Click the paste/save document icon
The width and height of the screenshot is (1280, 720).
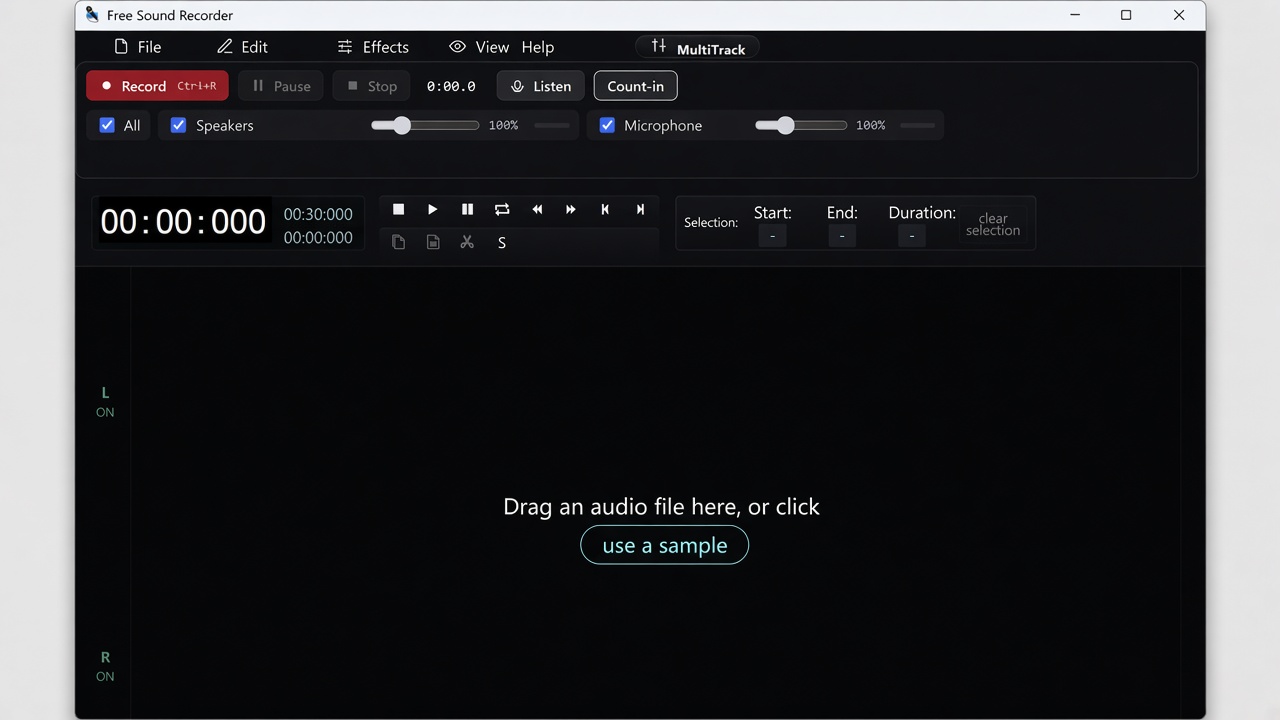pos(433,242)
